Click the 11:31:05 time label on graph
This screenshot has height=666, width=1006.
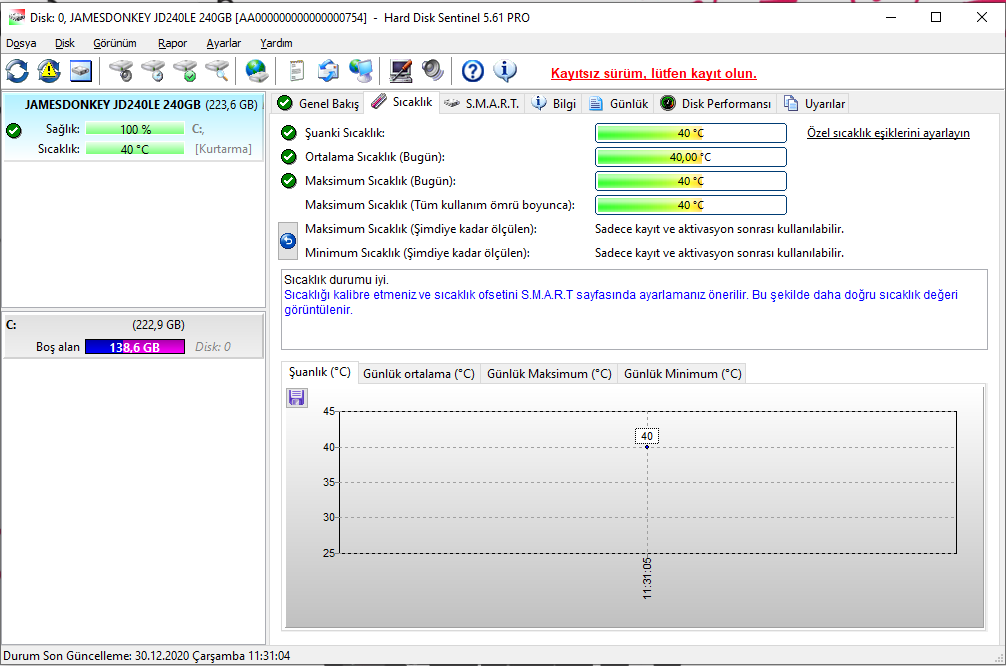click(x=647, y=578)
